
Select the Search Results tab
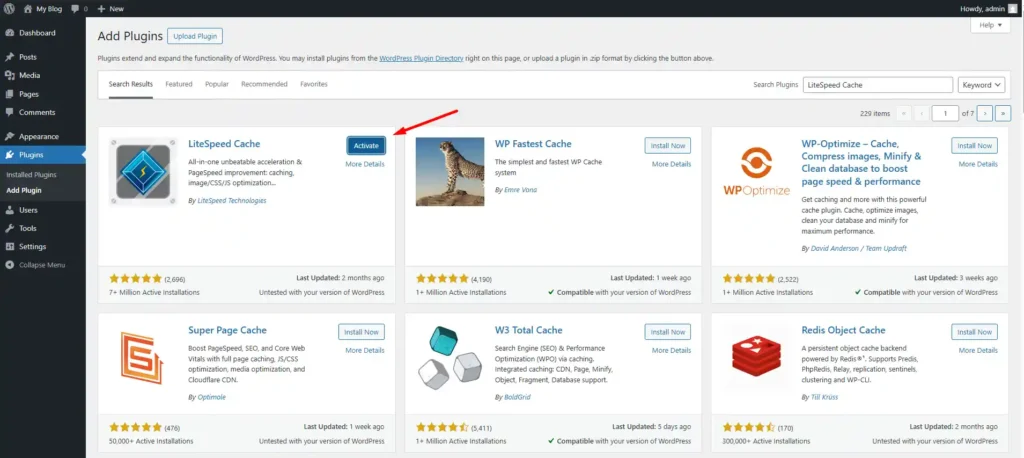131,84
